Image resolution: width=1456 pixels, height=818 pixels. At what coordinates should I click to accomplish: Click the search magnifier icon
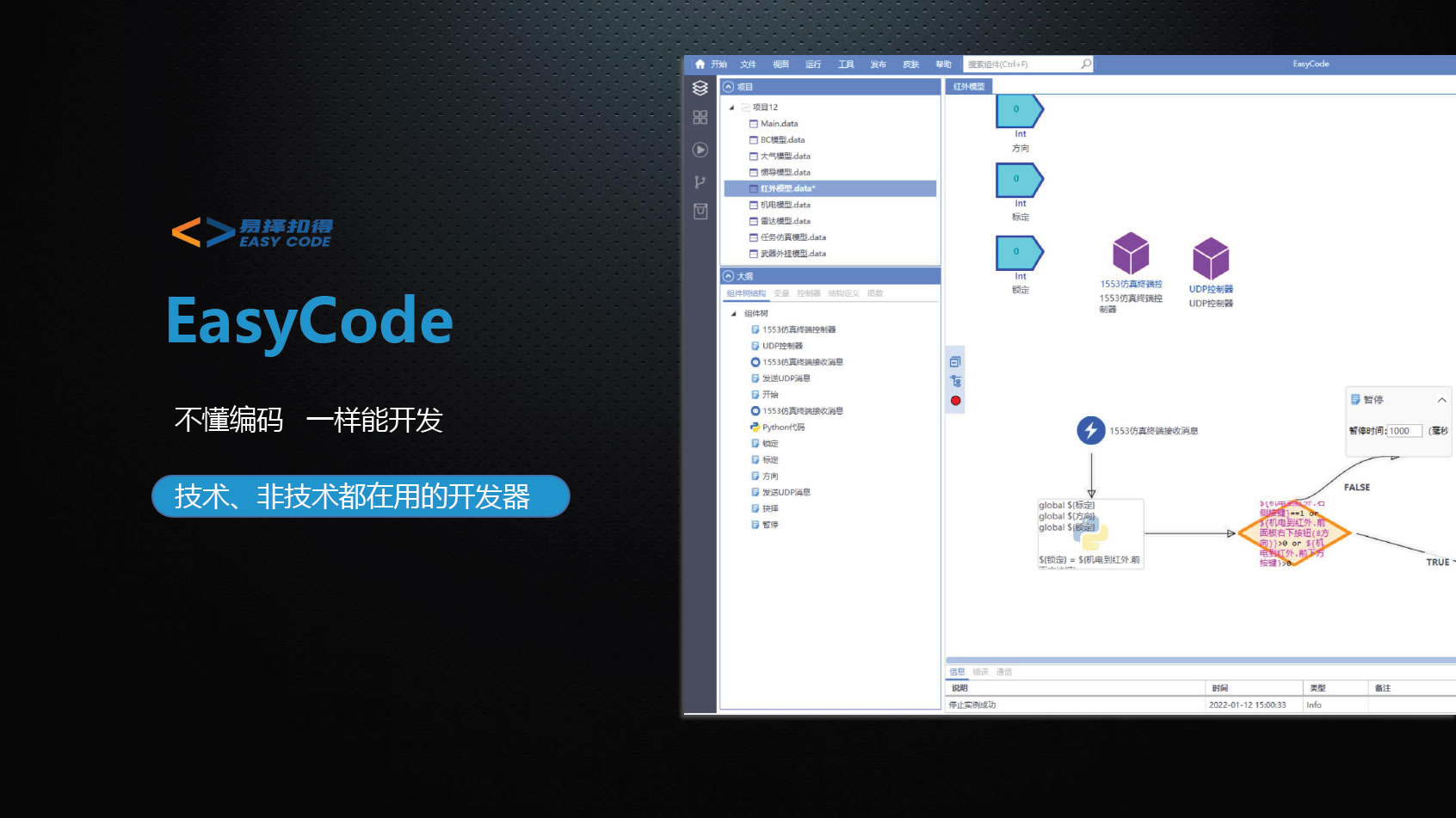(1086, 64)
